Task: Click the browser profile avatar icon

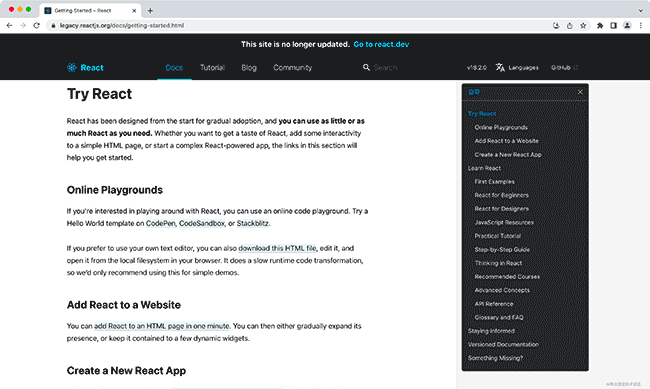Action: 627,26
